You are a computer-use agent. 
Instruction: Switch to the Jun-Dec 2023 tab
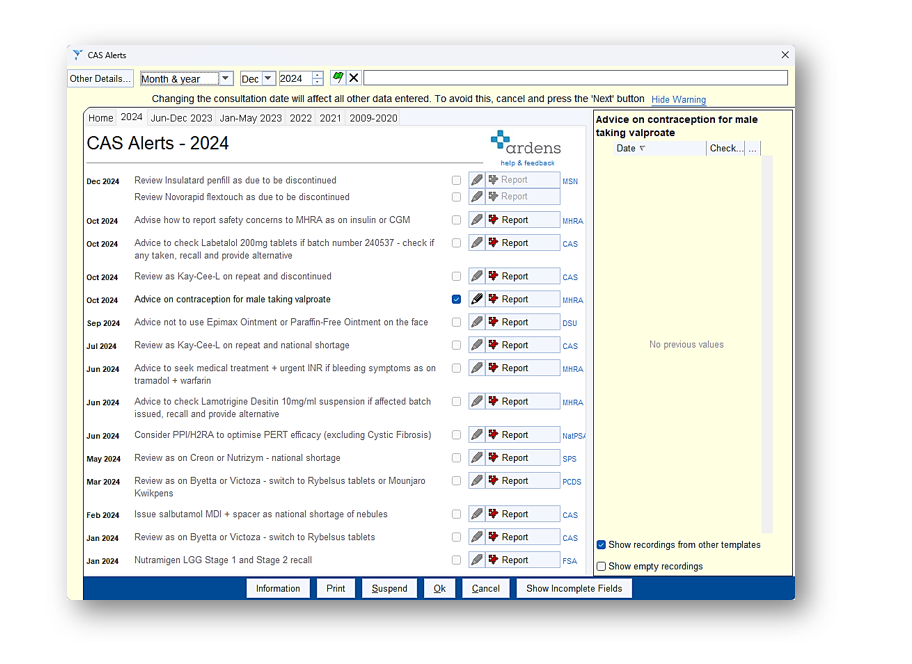[x=181, y=118]
